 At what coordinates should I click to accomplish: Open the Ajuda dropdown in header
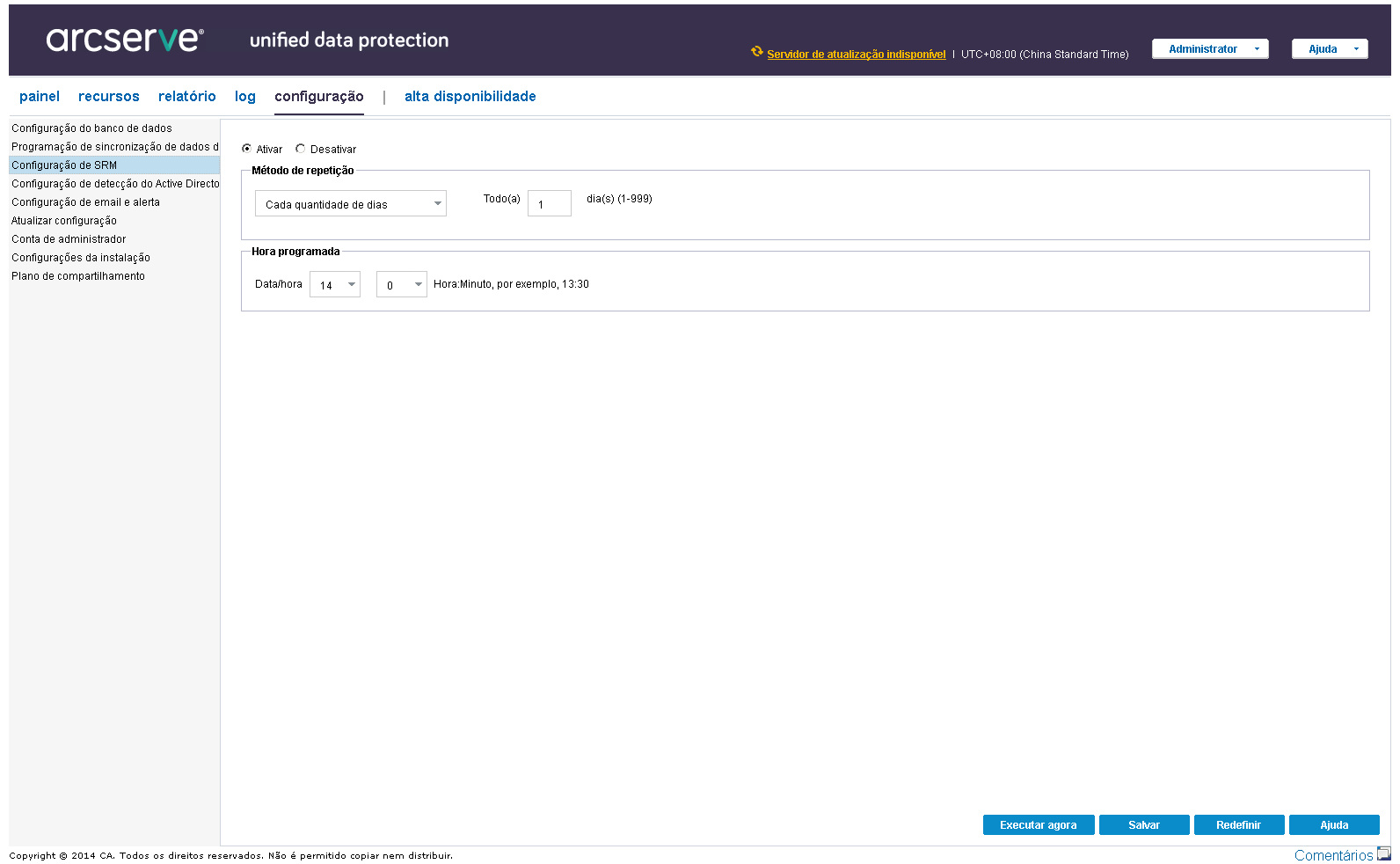click(x=1330, y=49)
